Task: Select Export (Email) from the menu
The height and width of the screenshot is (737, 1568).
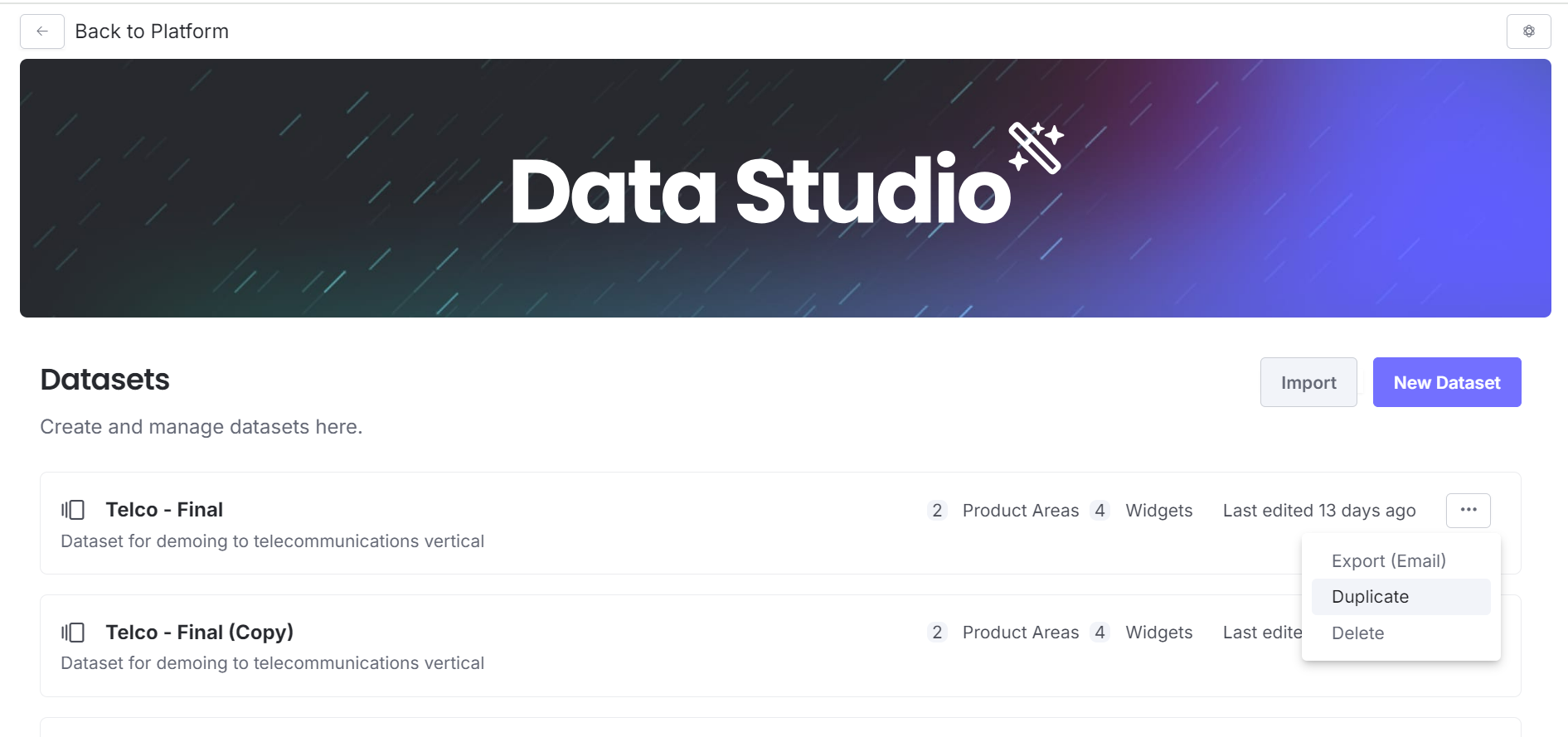Action: point(1388,561)
